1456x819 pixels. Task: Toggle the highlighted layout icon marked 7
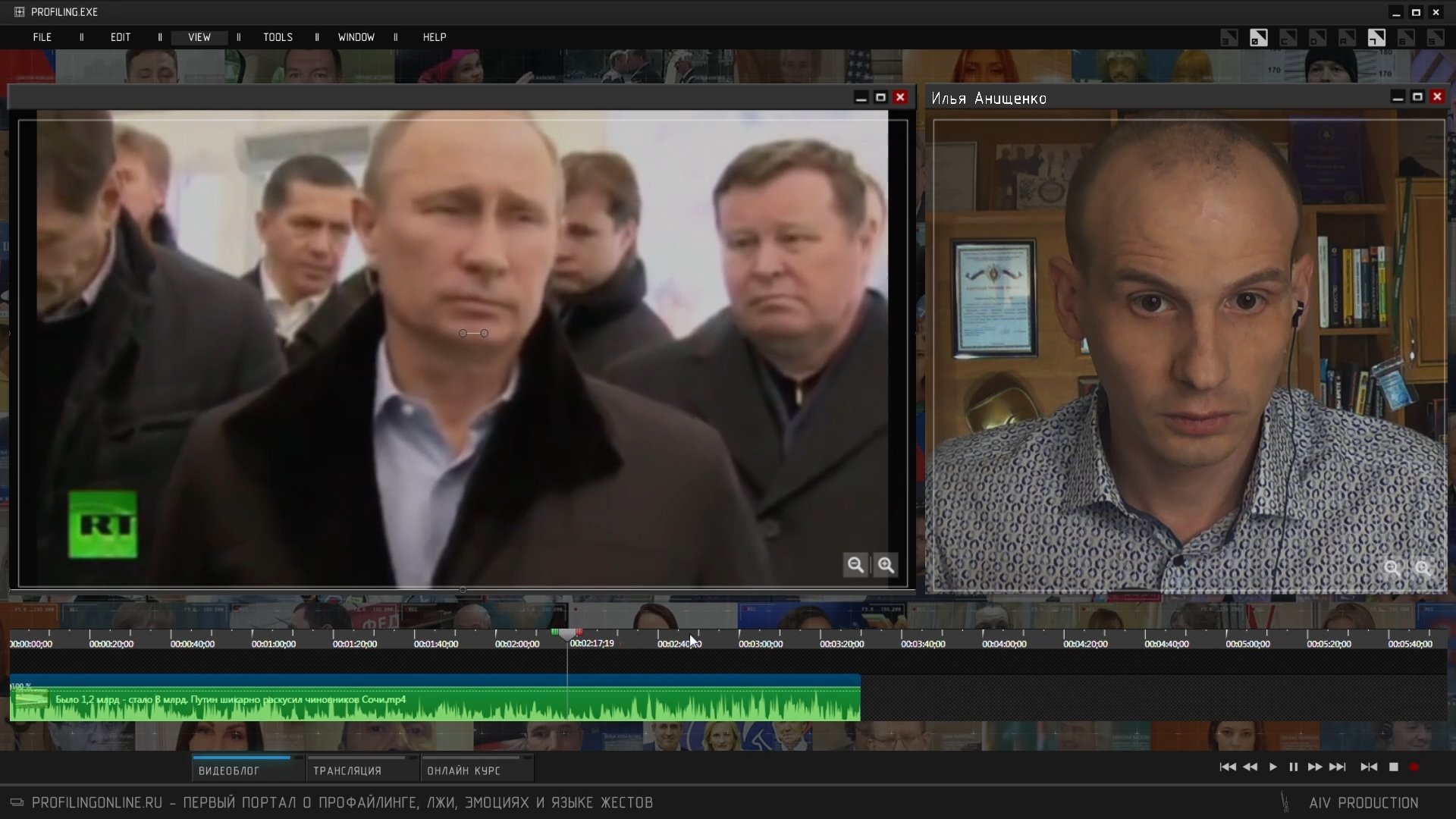point(1376,38)
